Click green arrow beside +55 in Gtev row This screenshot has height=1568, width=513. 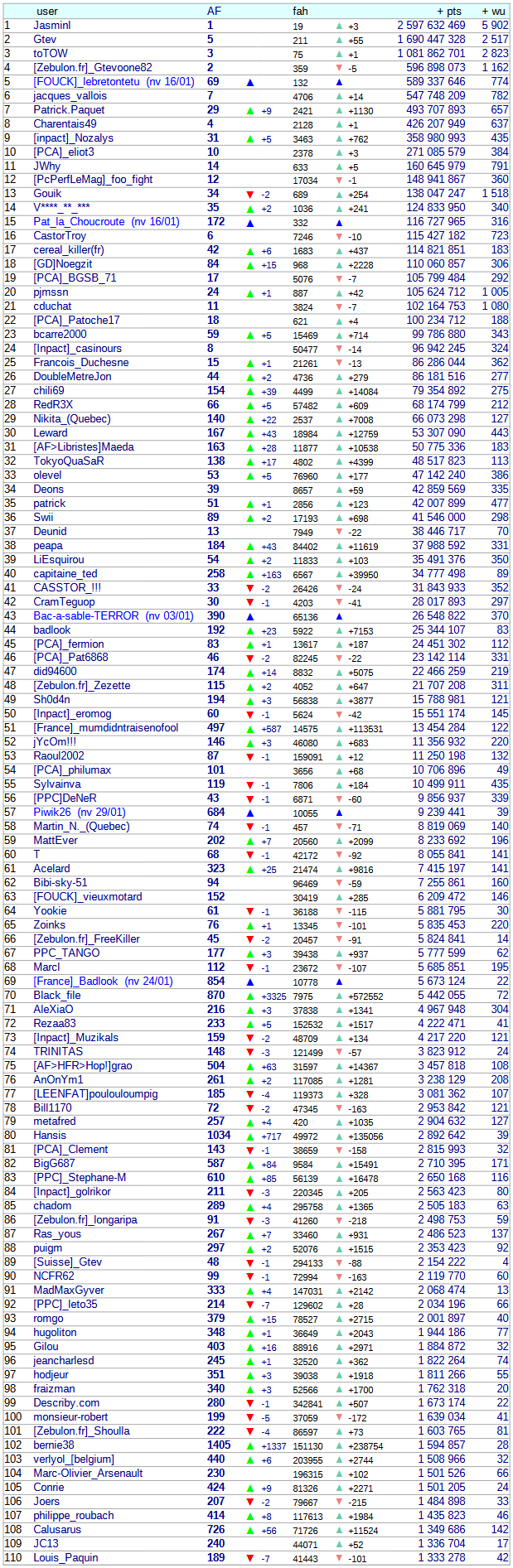click(339, 40)
